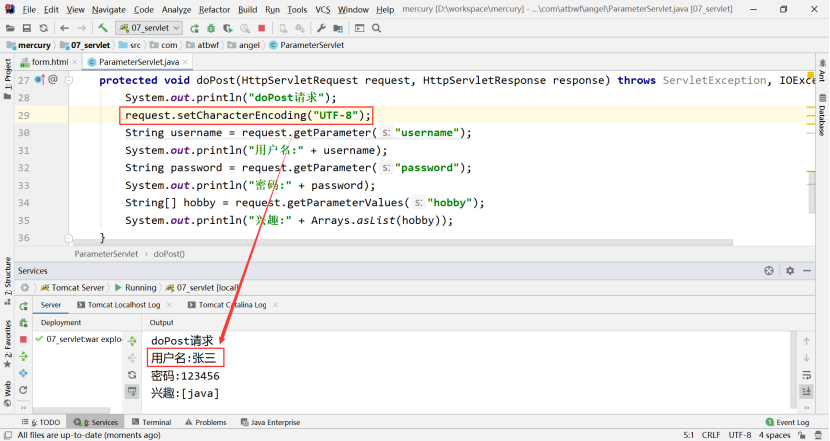
Task: Open the Structure tool window
Action: 7,281
